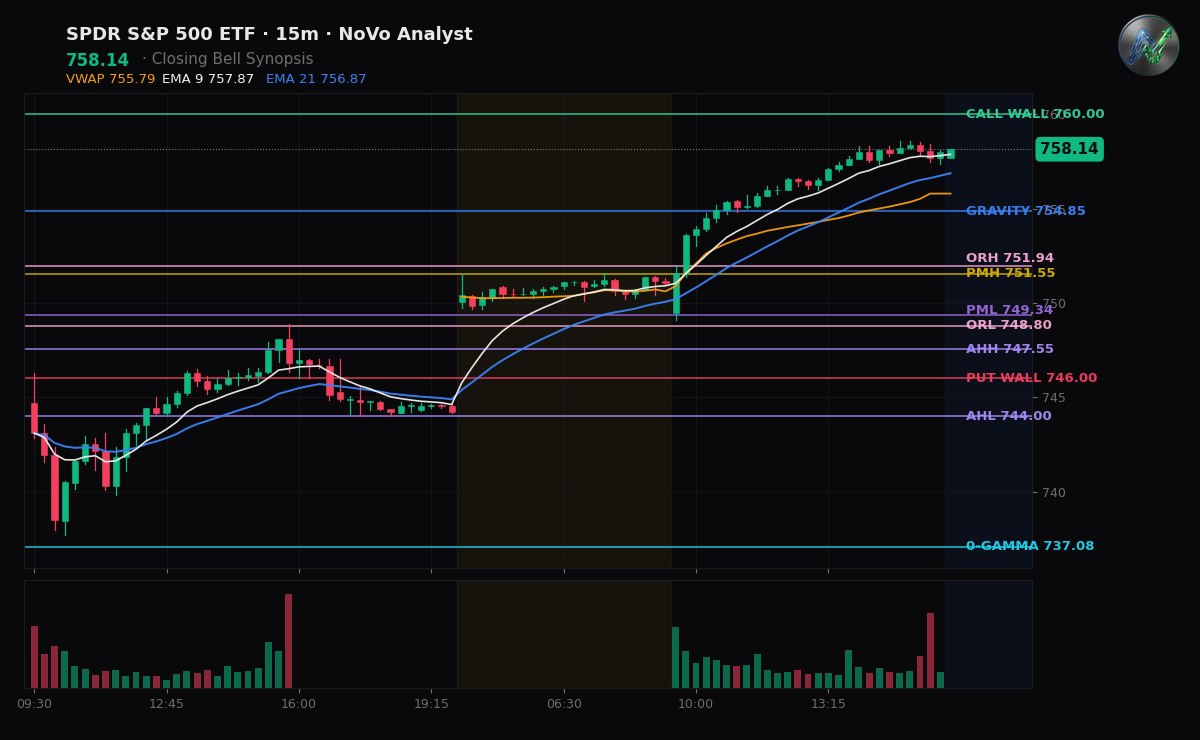Select the VWAP 755.79 legend entry
This screenshot has width=1200, height=740.
tap(110, 79)
